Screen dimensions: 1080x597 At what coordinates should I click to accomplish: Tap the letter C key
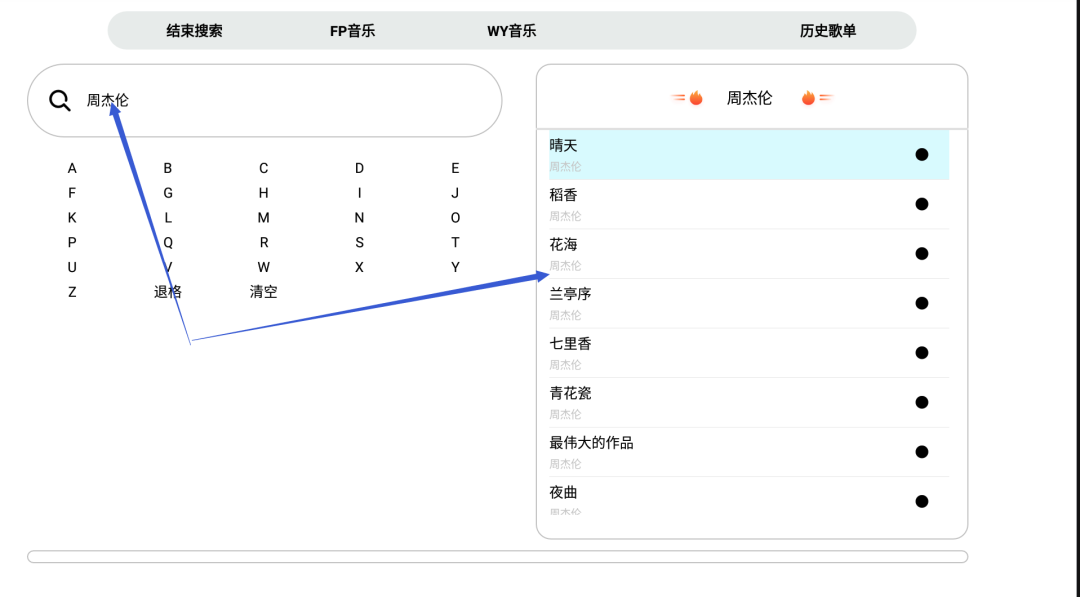pos(263,168)
